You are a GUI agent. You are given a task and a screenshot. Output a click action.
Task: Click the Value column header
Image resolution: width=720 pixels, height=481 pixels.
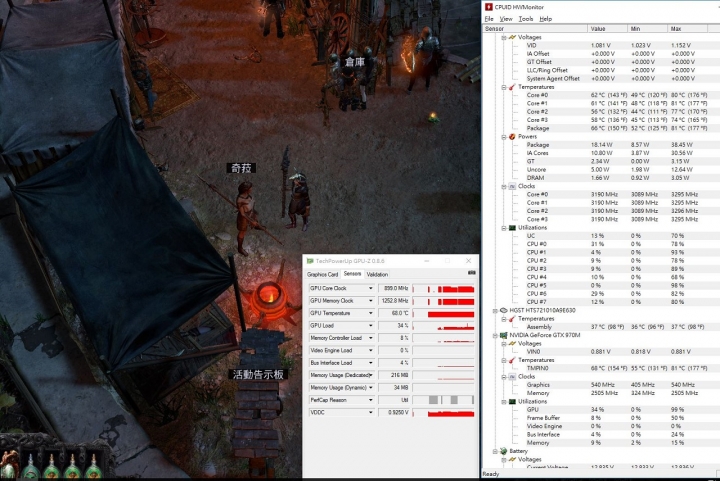click(607, 28)
